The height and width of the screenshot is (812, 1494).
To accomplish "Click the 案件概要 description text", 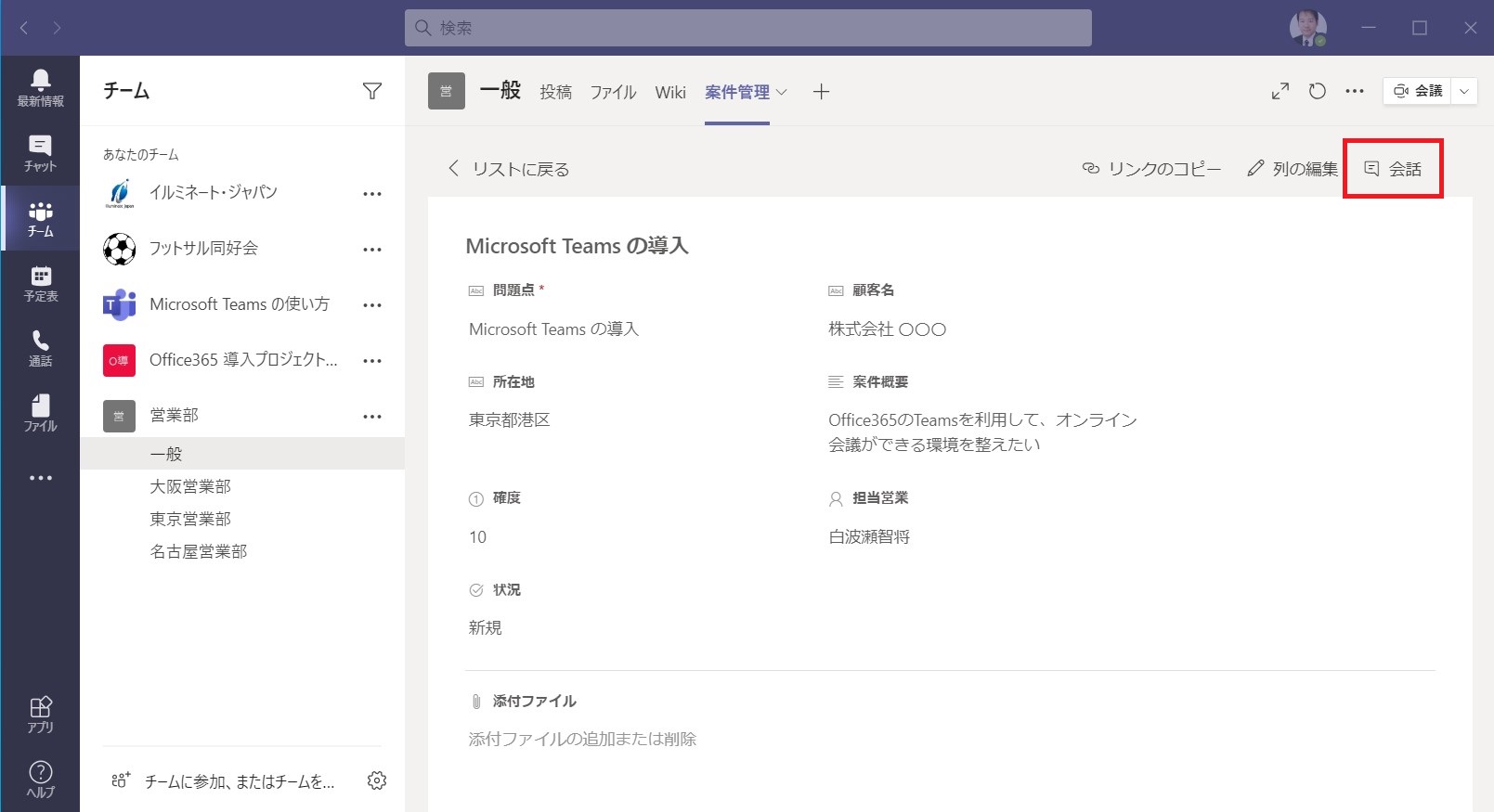I will 982,432.
